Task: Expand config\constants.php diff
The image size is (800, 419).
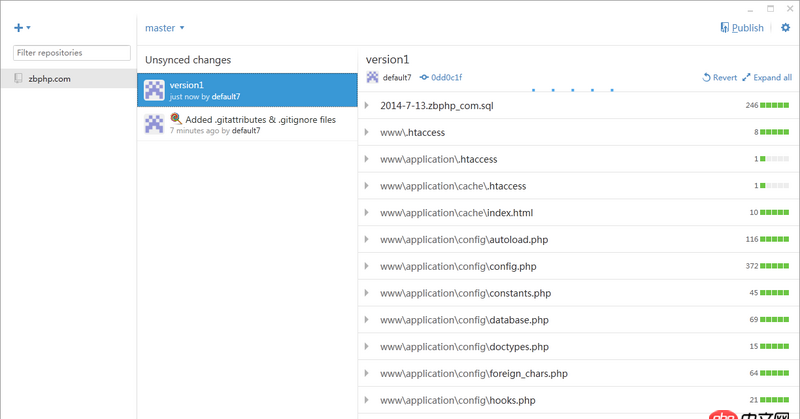Action: click(x=366, y=293)
